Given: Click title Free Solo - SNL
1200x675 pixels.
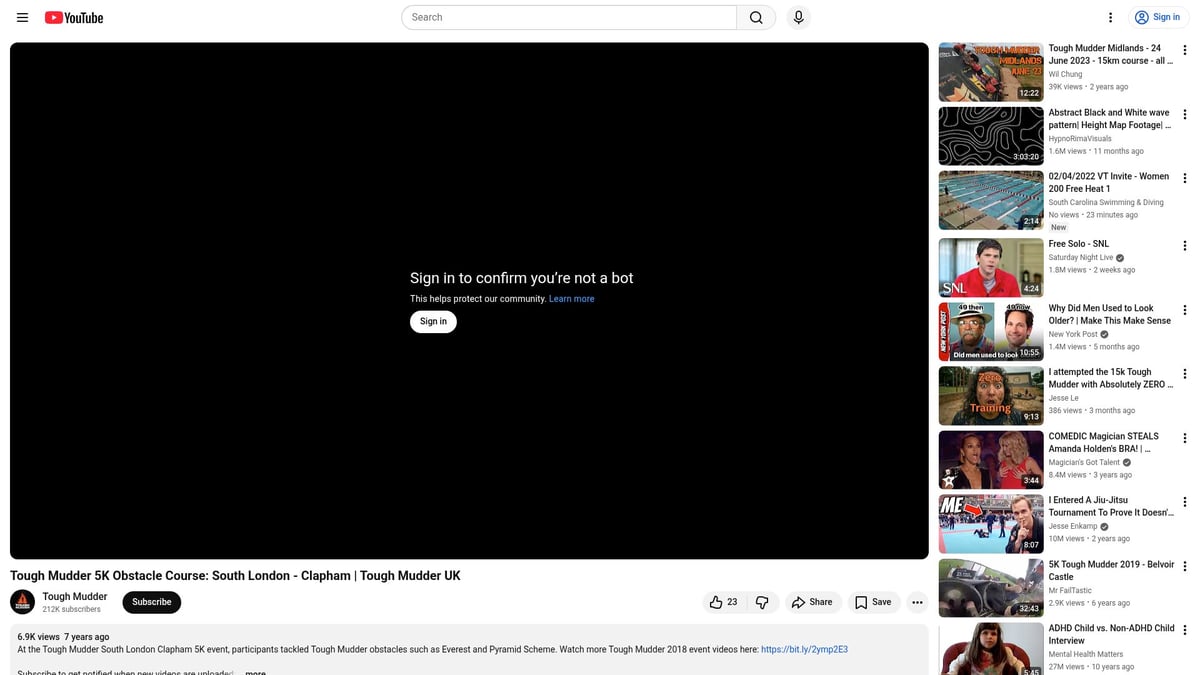Looking at the screenshot, I should point(1078,244).
